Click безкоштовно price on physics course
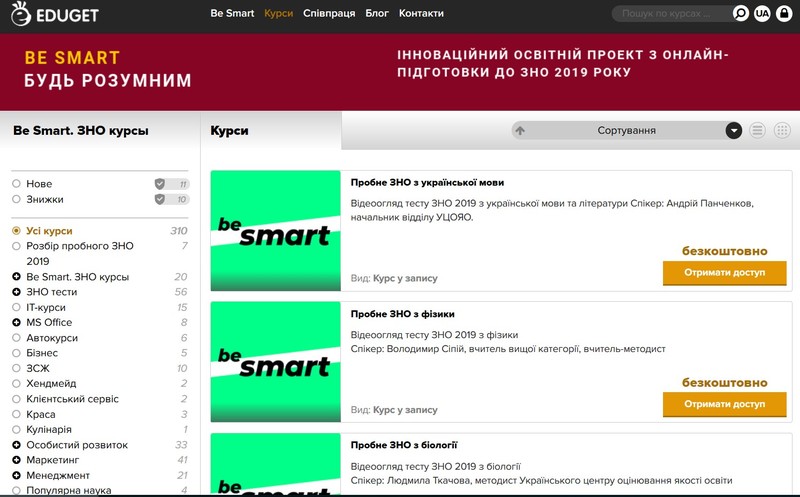The image size is (800, 497). tap(724, 383)
